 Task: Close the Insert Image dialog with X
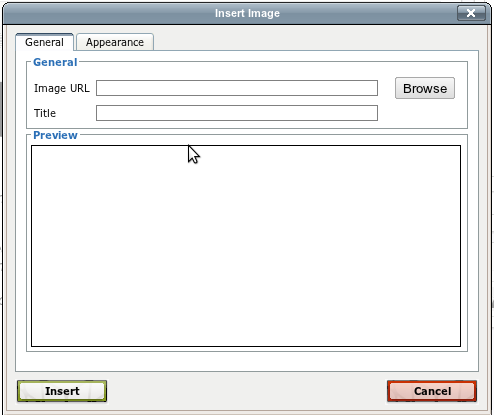click(x=471, y=13)
